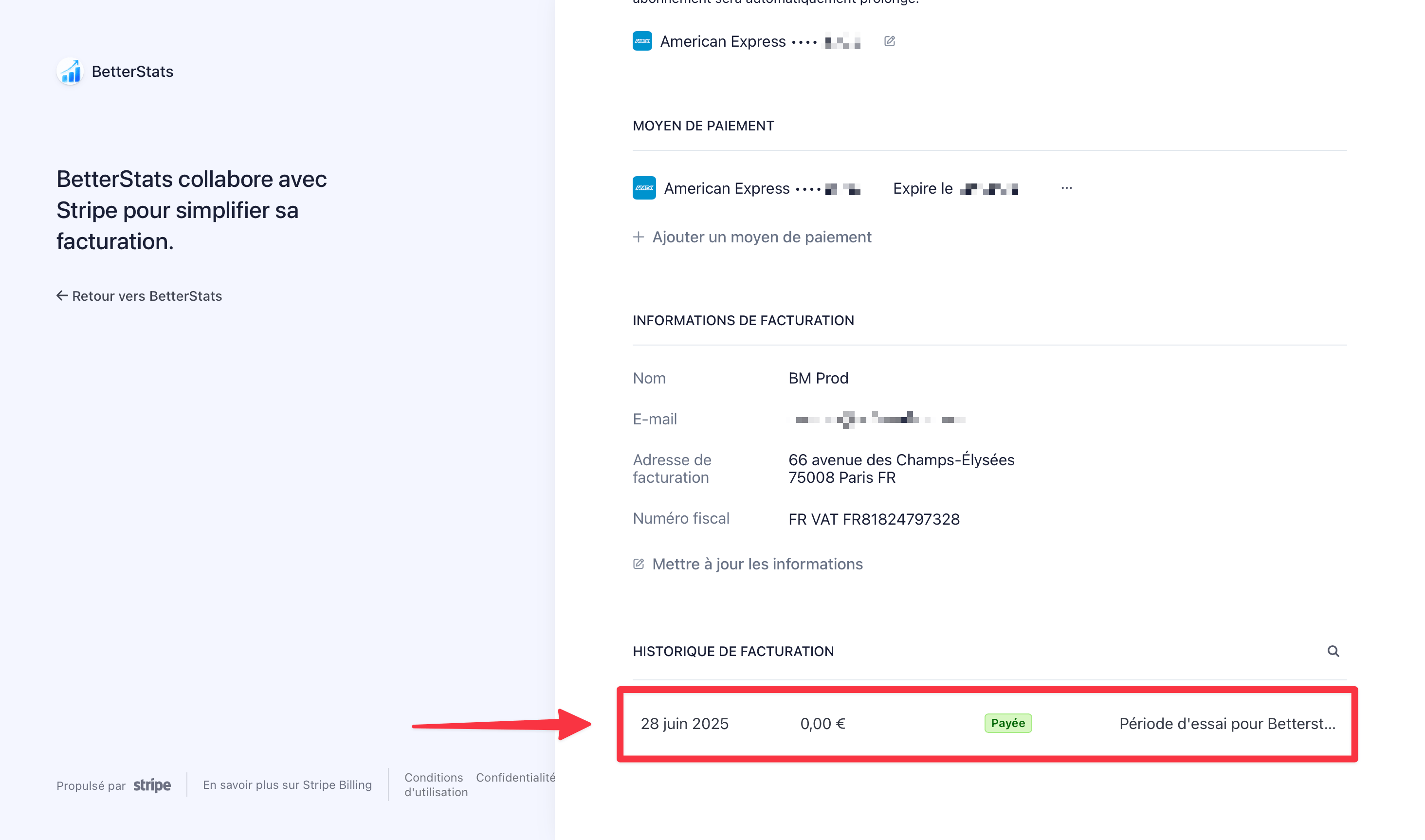Open the three-dot menu for American Express card
This screenshot has width=1425, height=840.
[1066, 188]
